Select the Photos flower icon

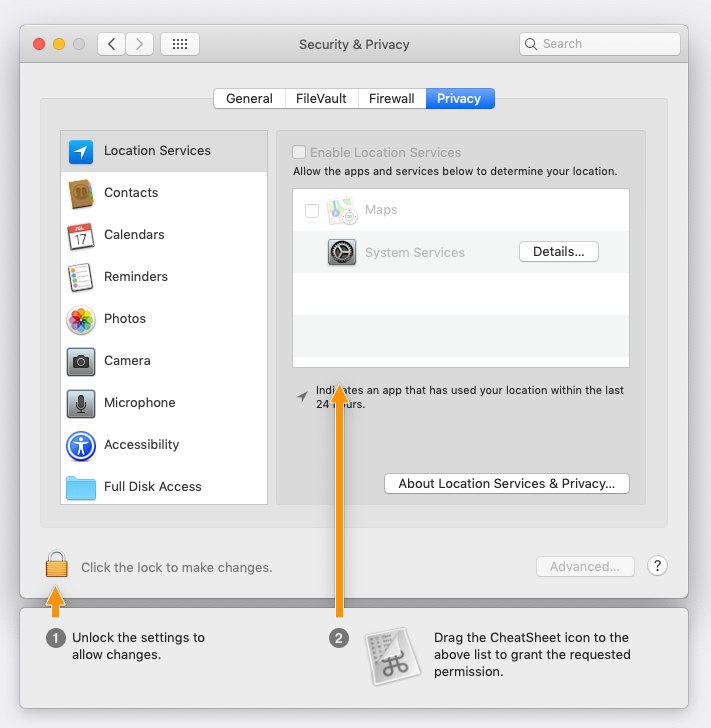coord(81,320)
